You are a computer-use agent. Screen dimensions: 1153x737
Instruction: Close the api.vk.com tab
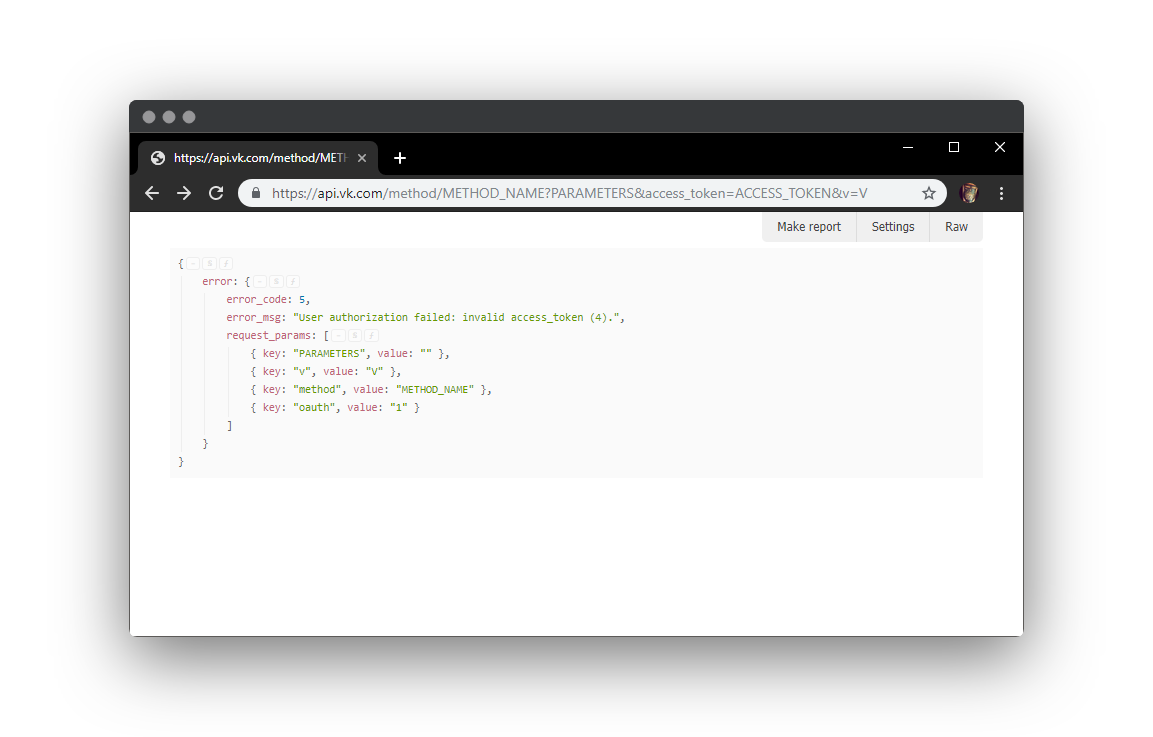coord(362,158)
